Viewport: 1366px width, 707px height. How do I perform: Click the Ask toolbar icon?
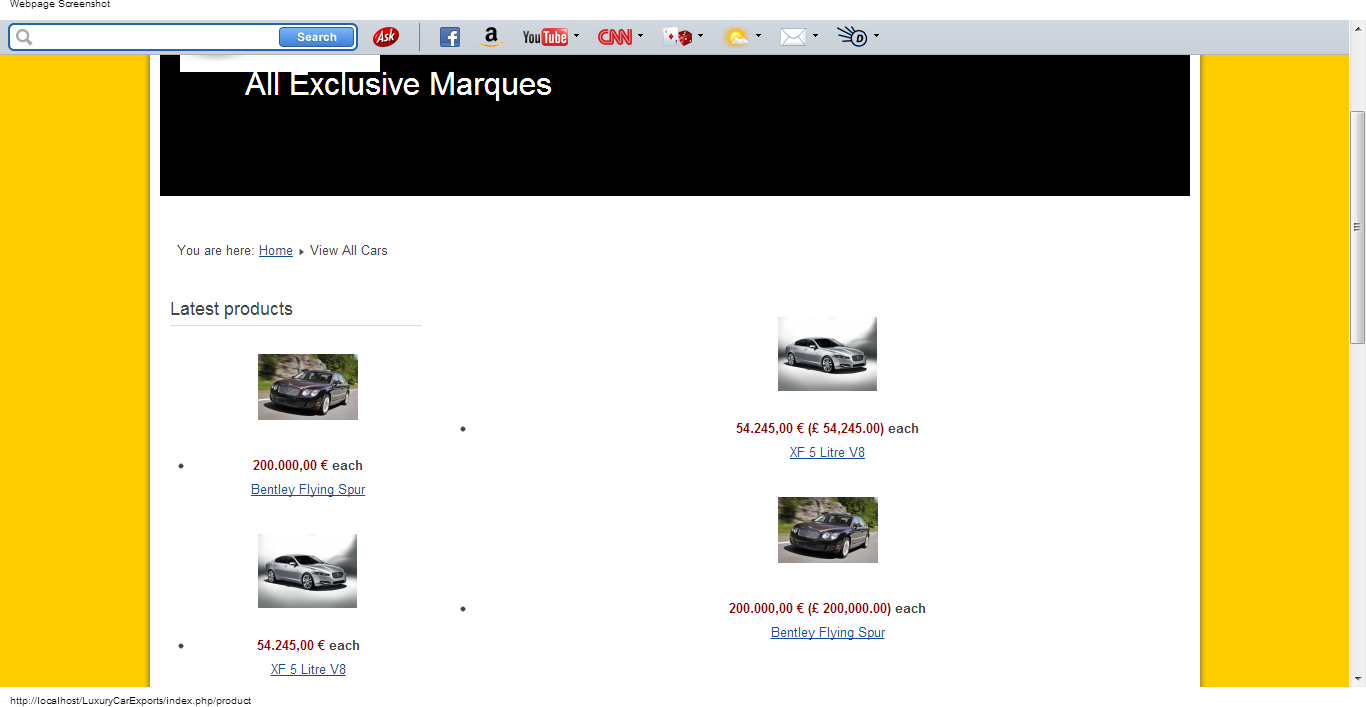pyautogui.click(x=386, y=37)
